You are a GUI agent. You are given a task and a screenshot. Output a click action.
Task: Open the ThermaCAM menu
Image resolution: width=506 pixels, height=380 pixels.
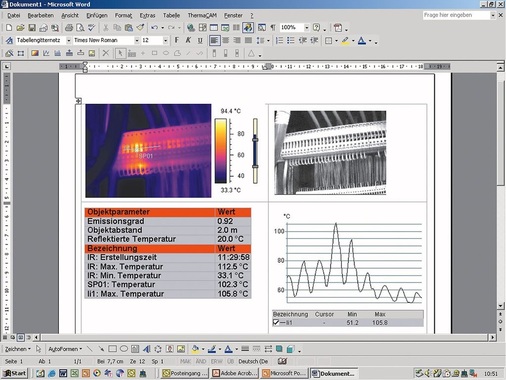[x=202, y=15]
